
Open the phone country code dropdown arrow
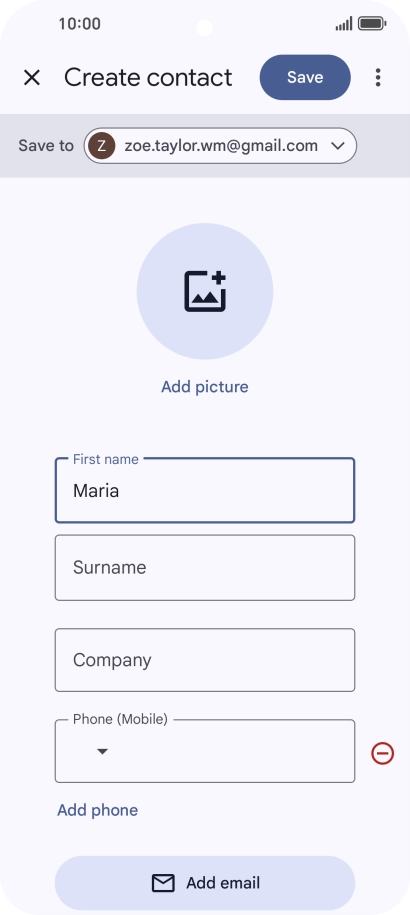[x=102, y=752]
